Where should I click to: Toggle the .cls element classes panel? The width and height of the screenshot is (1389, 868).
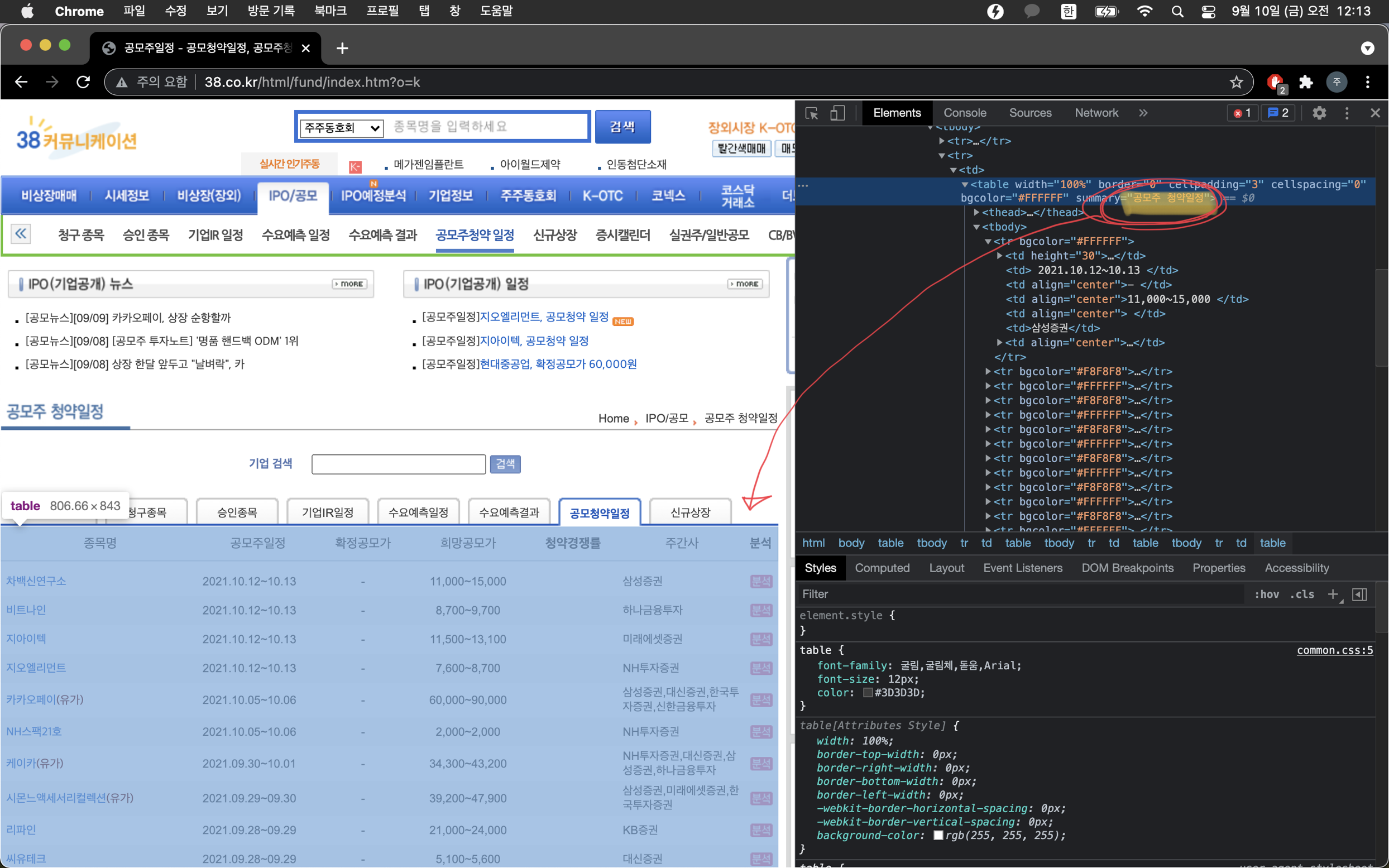click(1302, 594)
